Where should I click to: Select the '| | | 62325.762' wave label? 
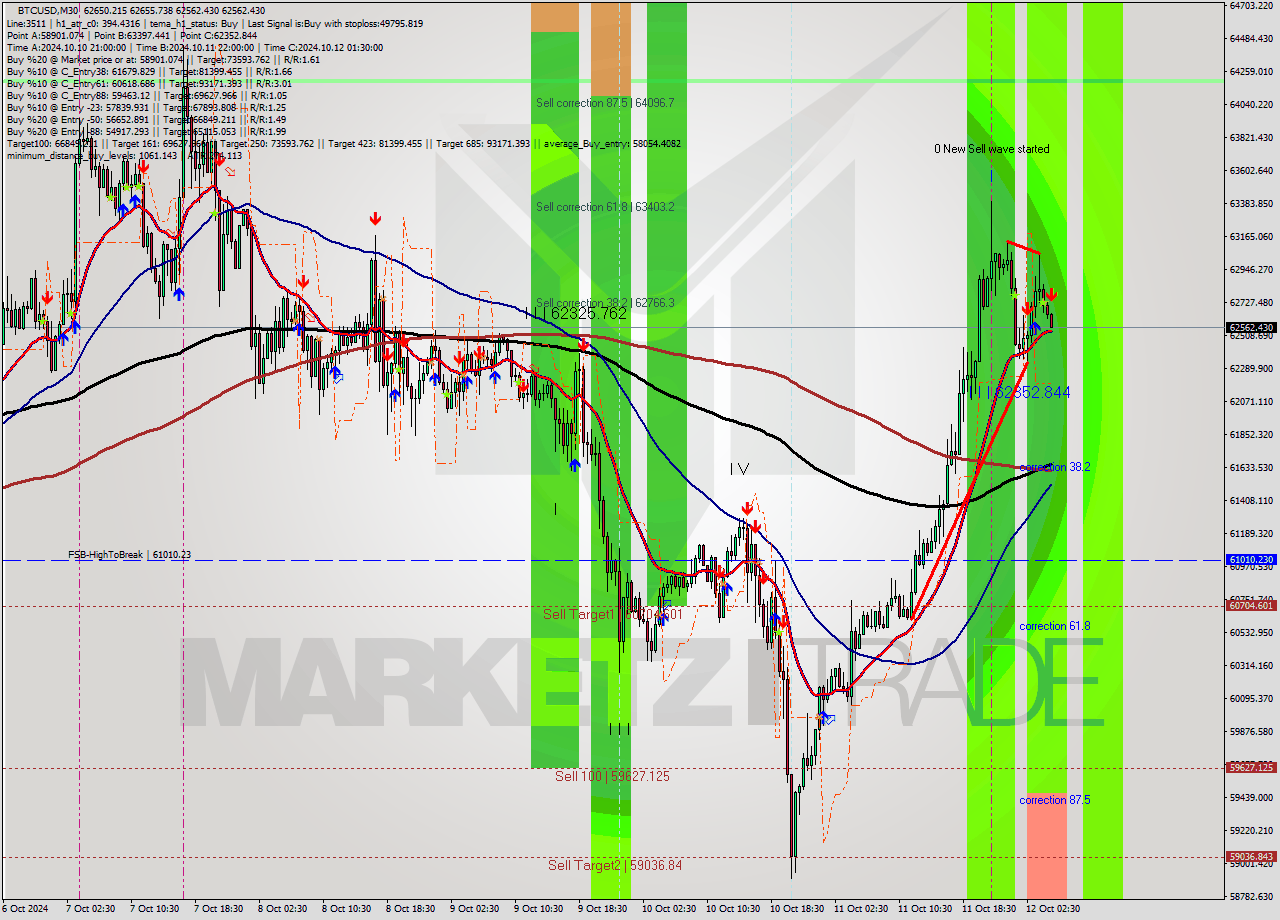pyautogui.click(x=575, y=313)
